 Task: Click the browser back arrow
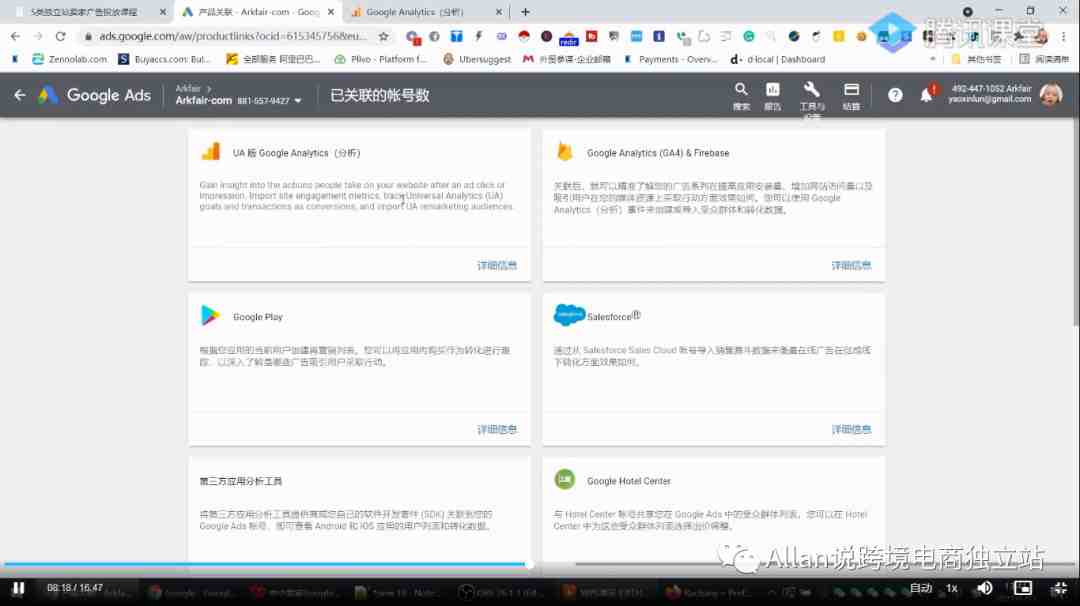point(15,36)
